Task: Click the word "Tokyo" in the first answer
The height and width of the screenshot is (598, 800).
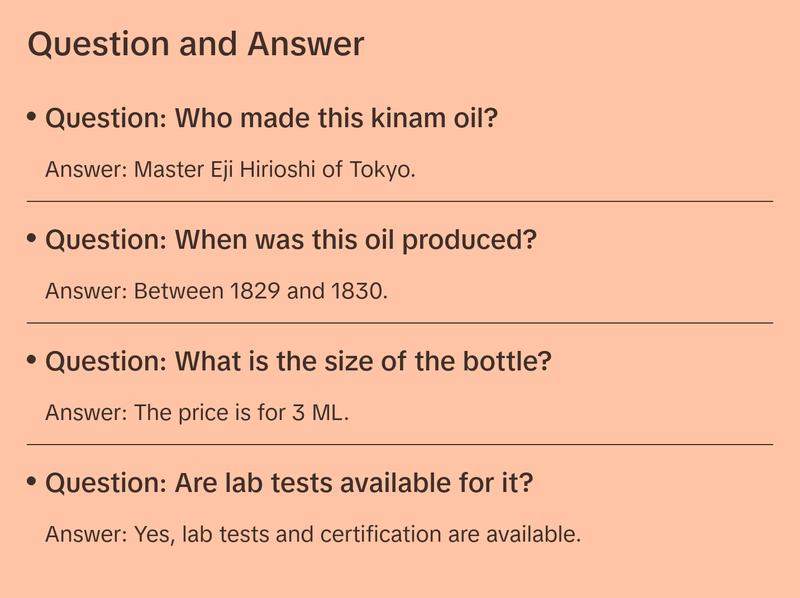Action: point(381,170)
